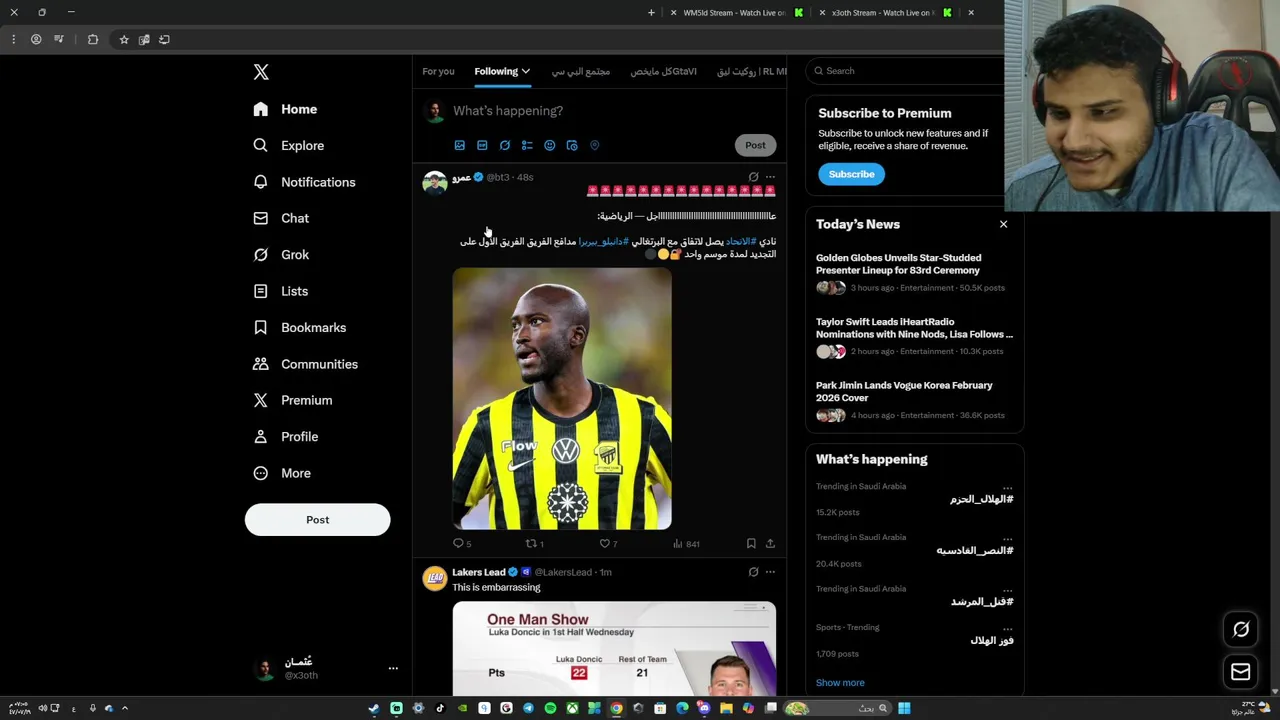Open the floating messages envelope button
The height and width of the screenshot is (720, 1280).
click(x=1241, y=672)
